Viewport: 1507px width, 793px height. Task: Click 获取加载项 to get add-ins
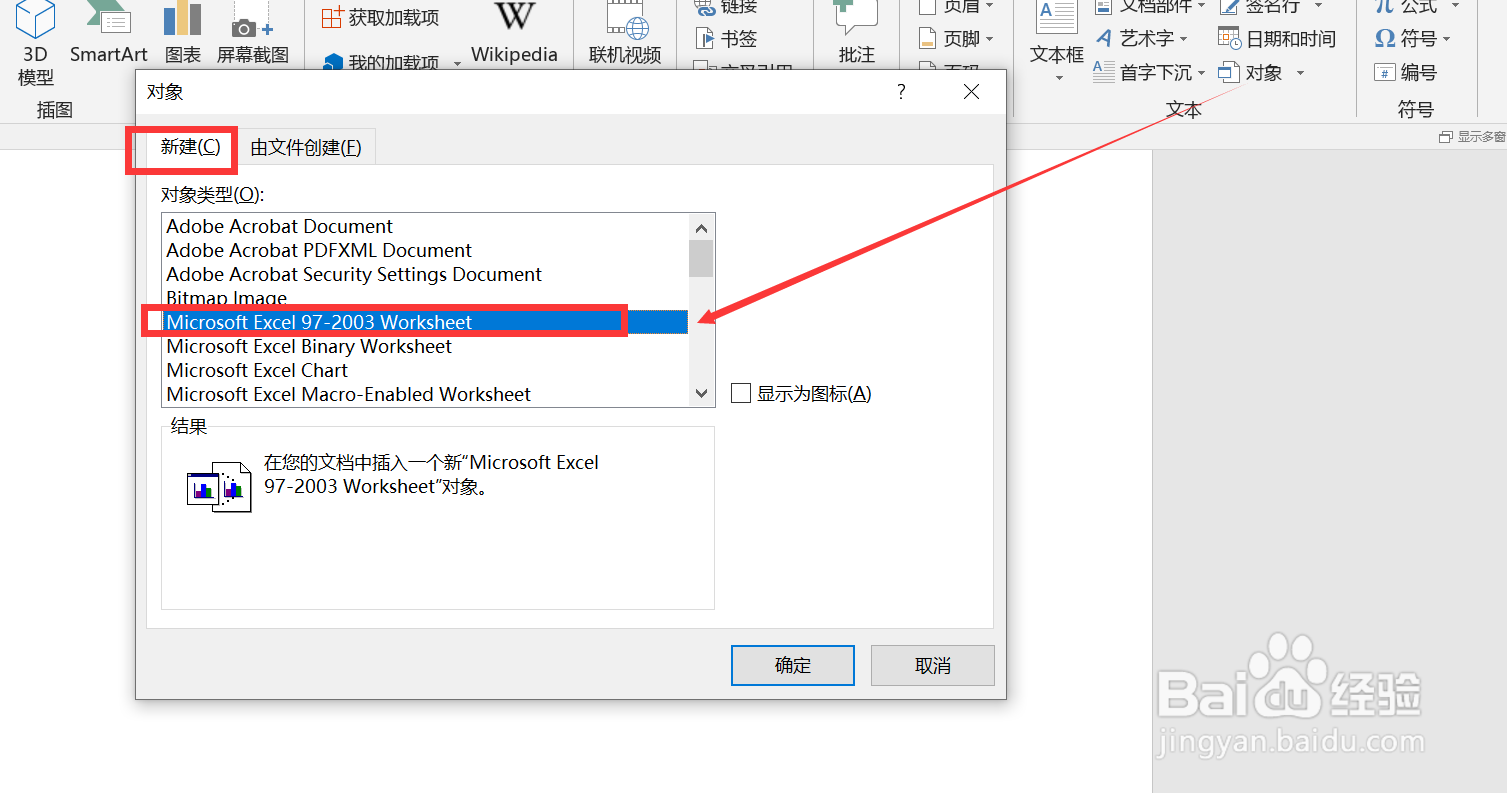[x=381, y=17]
